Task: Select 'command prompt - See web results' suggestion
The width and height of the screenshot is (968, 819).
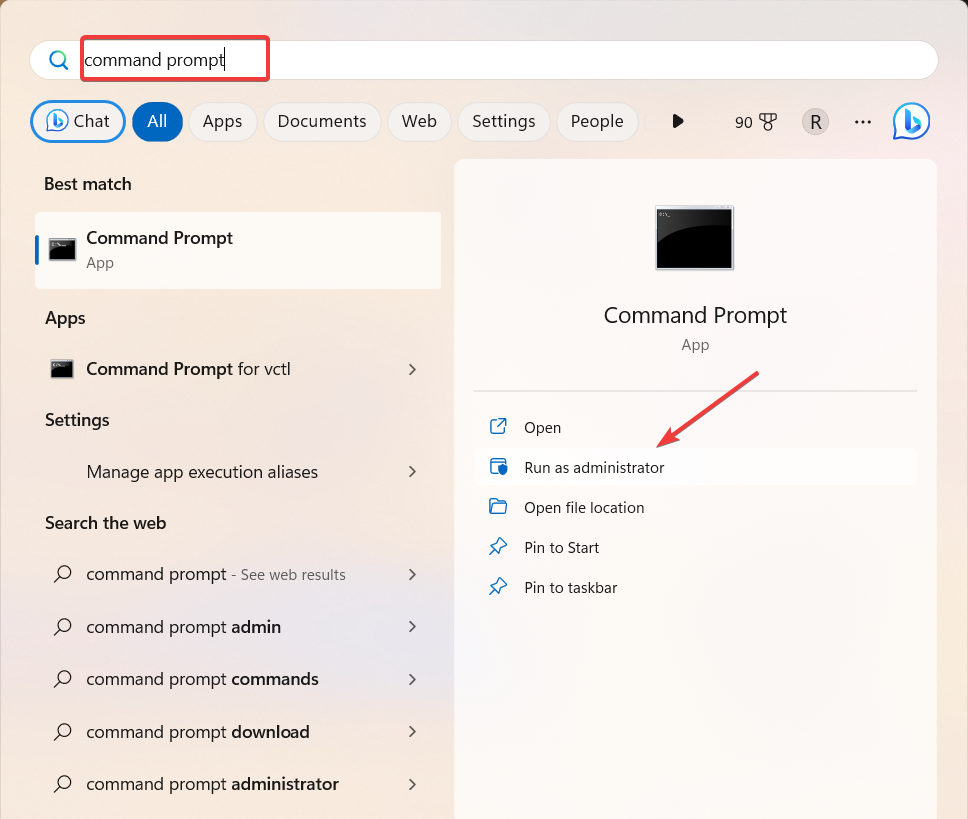Action: (238, 574)
